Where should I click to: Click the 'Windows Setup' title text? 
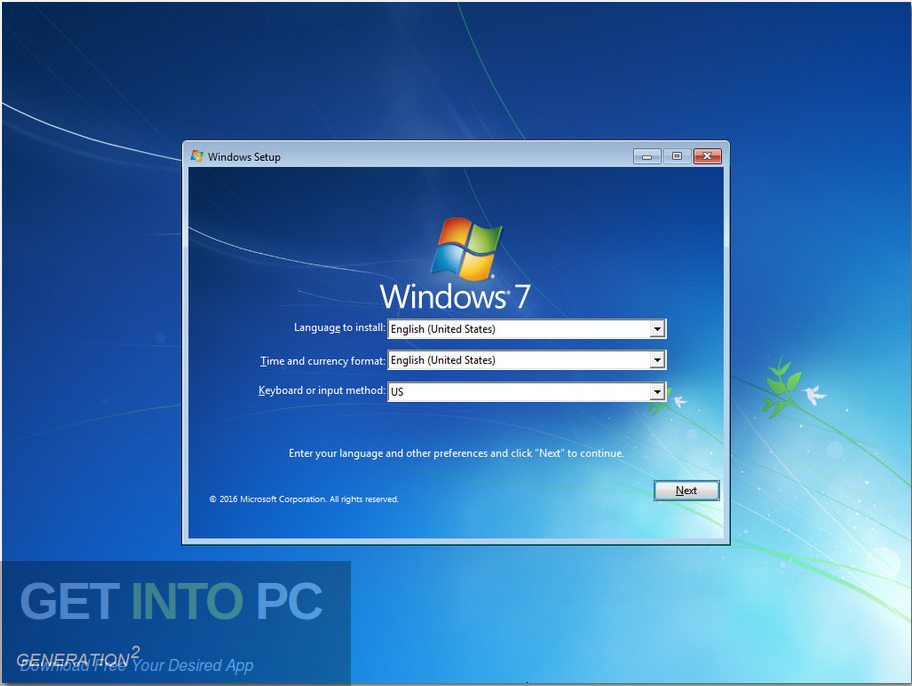click(x=244, y=157)
